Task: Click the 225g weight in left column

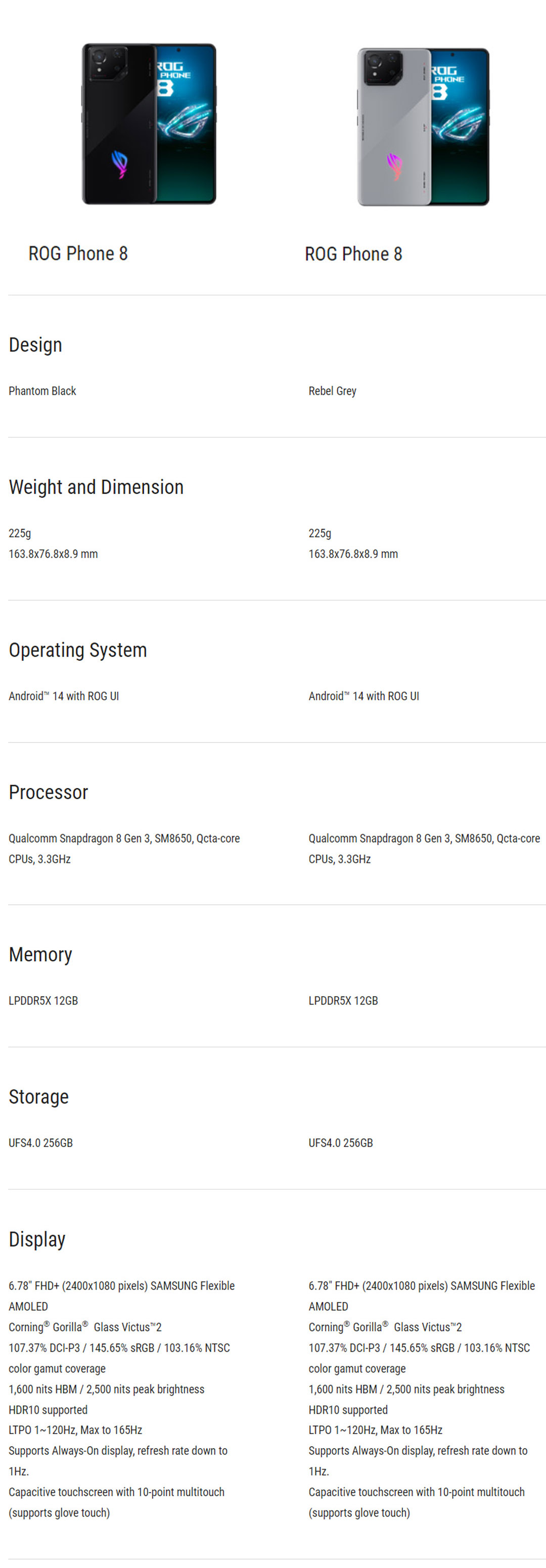Action: 20,533
